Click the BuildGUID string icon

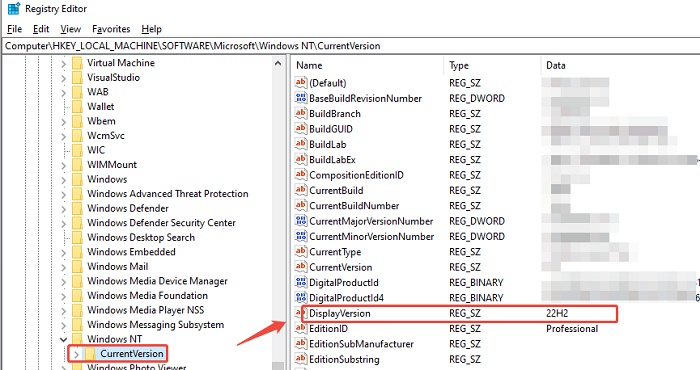(301, 129)
